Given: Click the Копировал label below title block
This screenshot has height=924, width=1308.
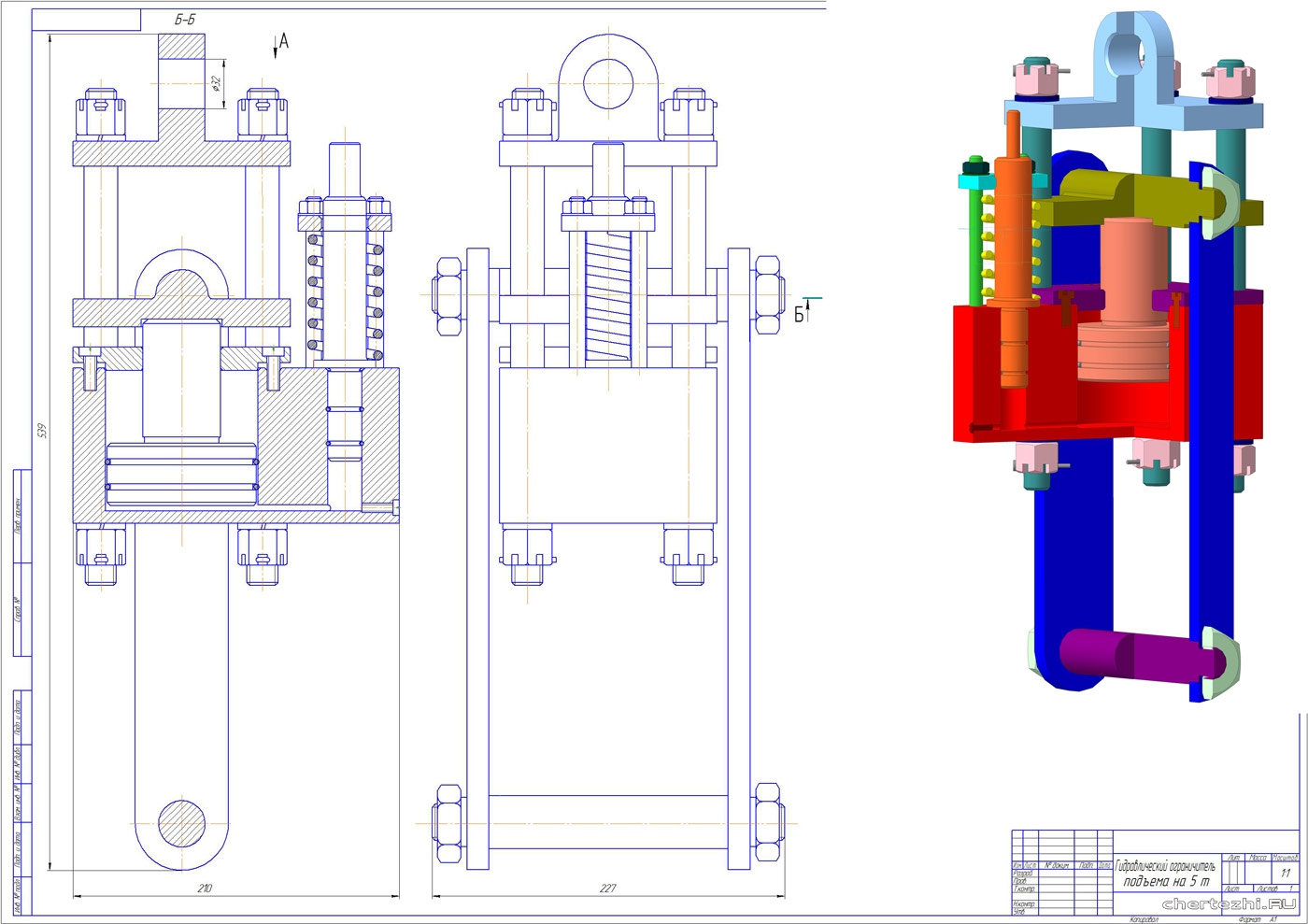Looking at the screenshot, I should point(1143,919).
